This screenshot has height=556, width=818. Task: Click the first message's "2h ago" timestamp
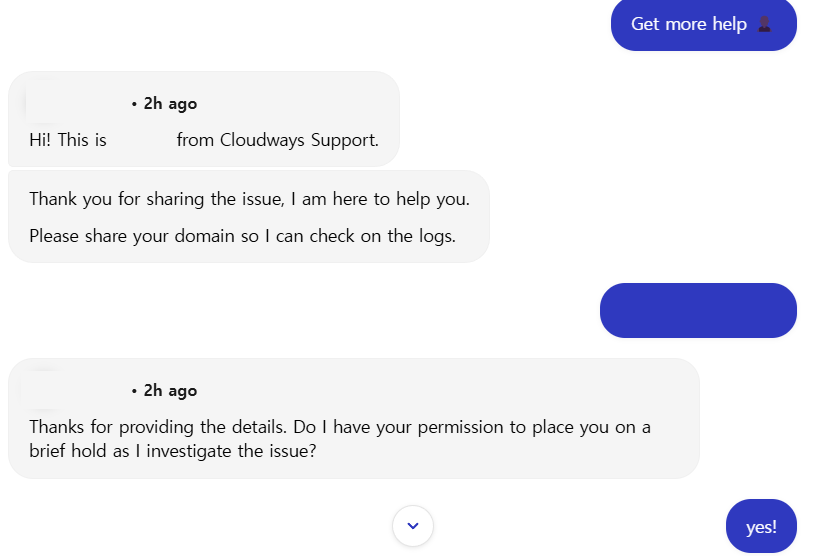[170, 103]
